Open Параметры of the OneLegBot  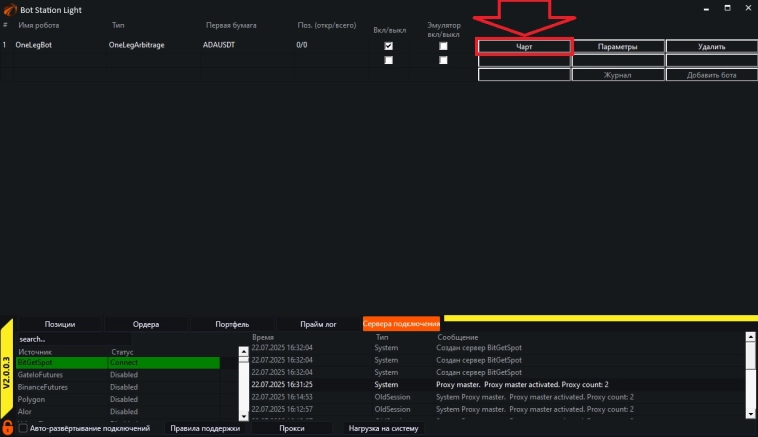click(618, 46)
